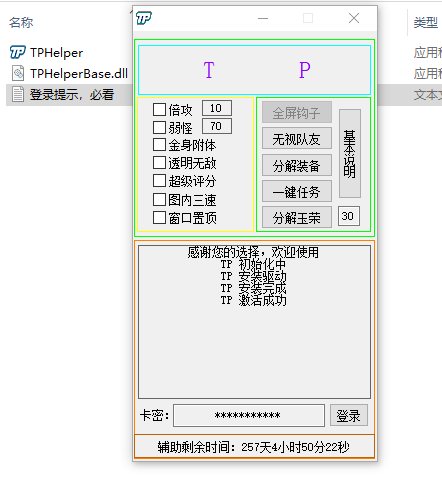Click the 弱怪 value field showing 70

[x=217, y=126]
